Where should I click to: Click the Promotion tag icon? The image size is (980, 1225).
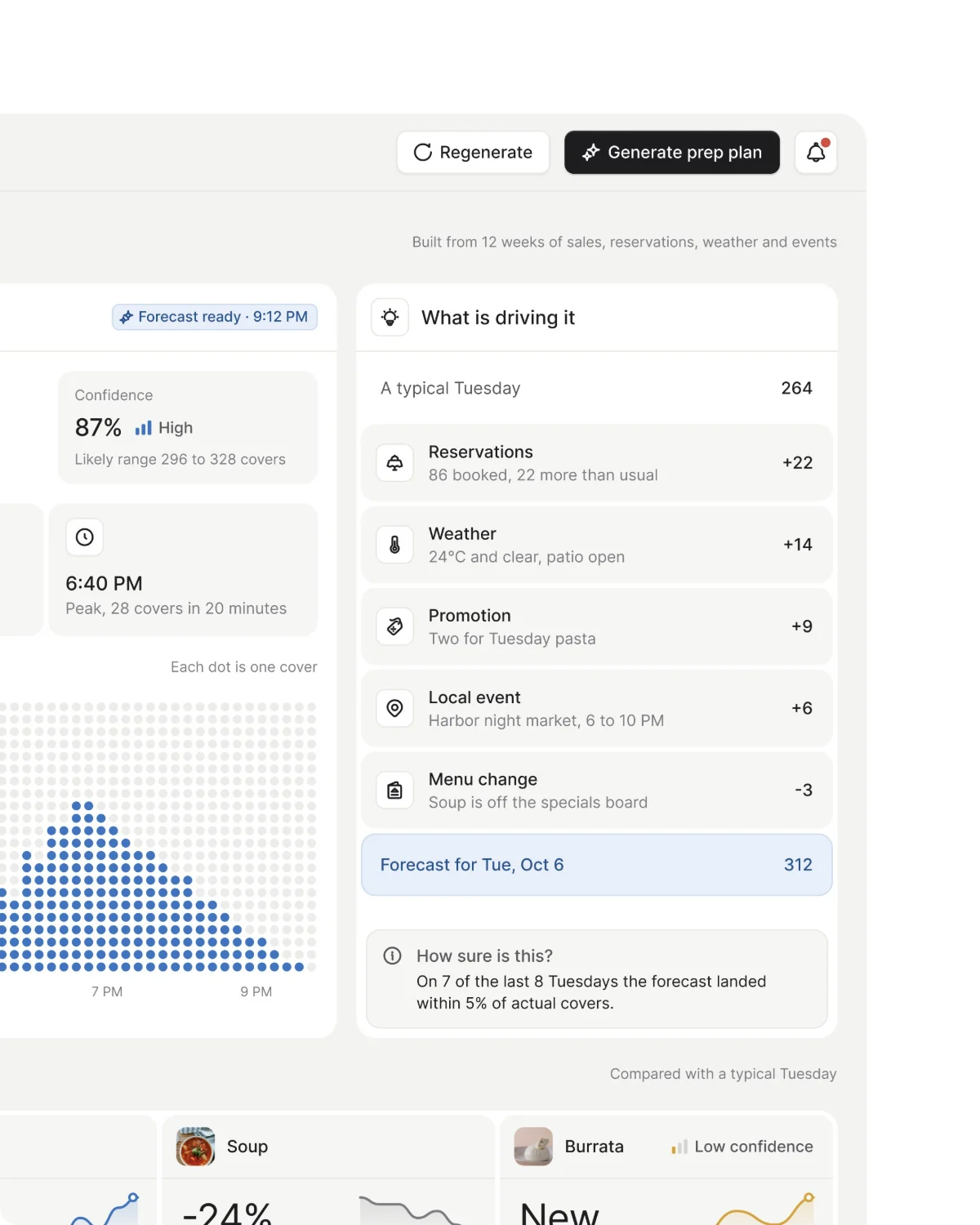[394, 626]
